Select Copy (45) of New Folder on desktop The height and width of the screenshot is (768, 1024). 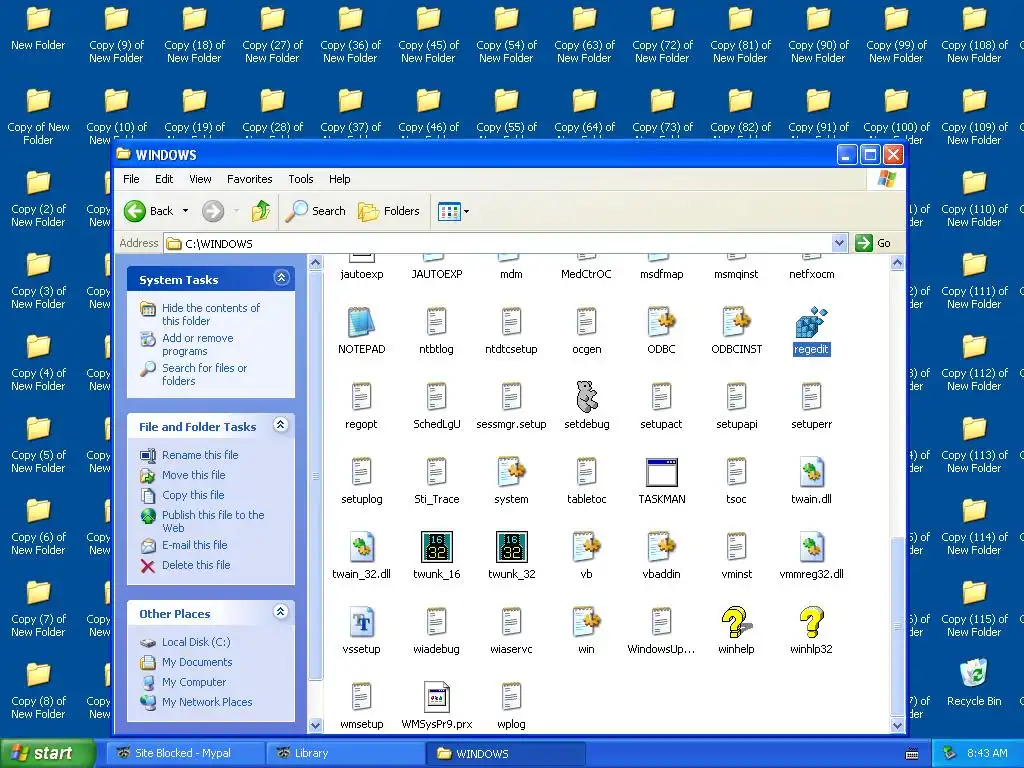coord(428,35)
